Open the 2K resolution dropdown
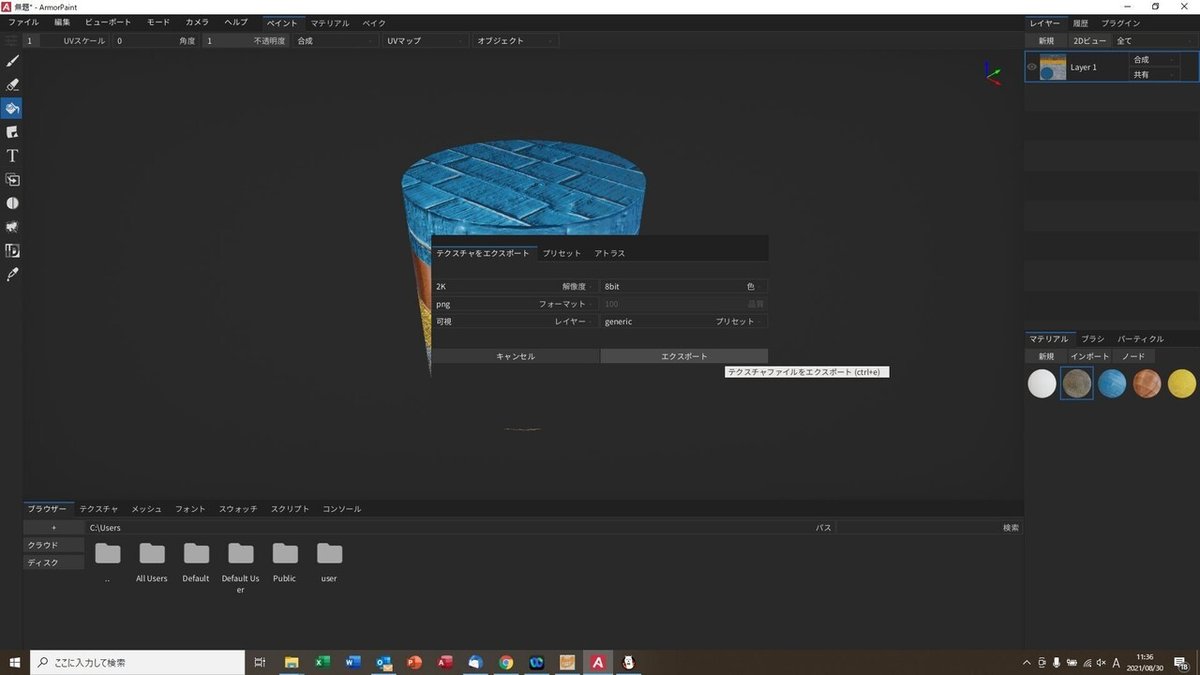Viewport: 1200px width, 675px height. [514, 286]
